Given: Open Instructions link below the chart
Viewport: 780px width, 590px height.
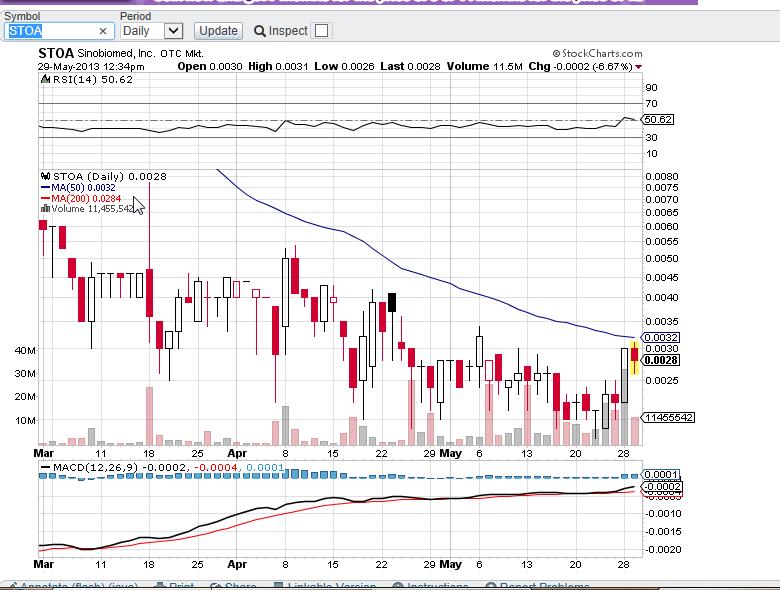Looking at the screenshot, I should tap(430, 586).
